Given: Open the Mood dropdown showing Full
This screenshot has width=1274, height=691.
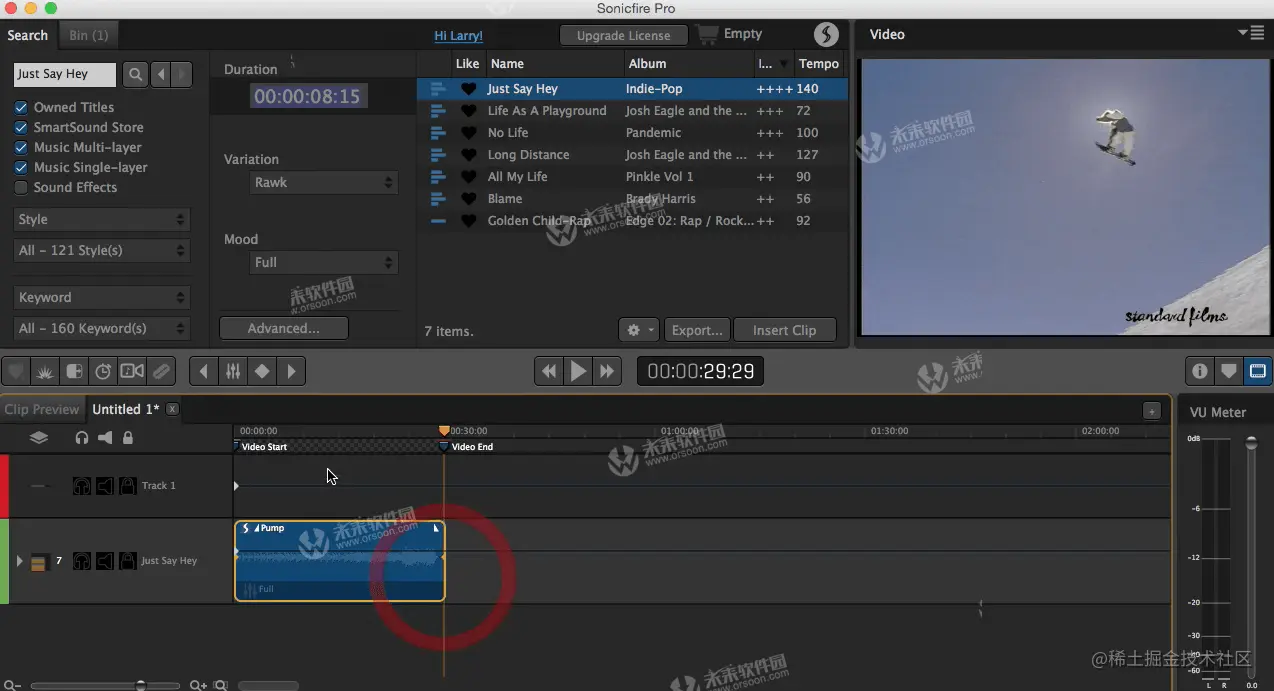Looking at the screenshot, I should tap(324, 262).
